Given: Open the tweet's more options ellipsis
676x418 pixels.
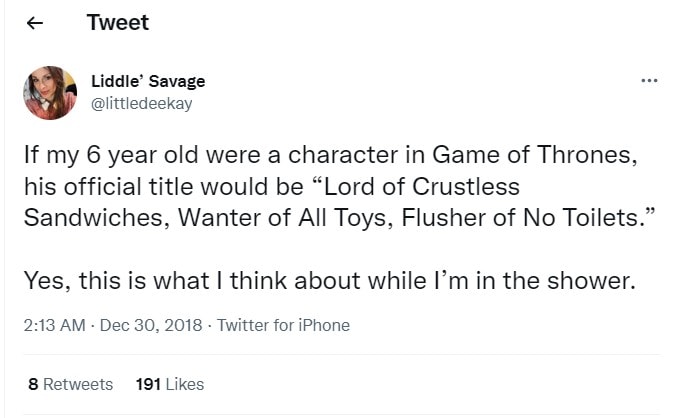Looking at the screenshot, I should (x=649, y=80).
